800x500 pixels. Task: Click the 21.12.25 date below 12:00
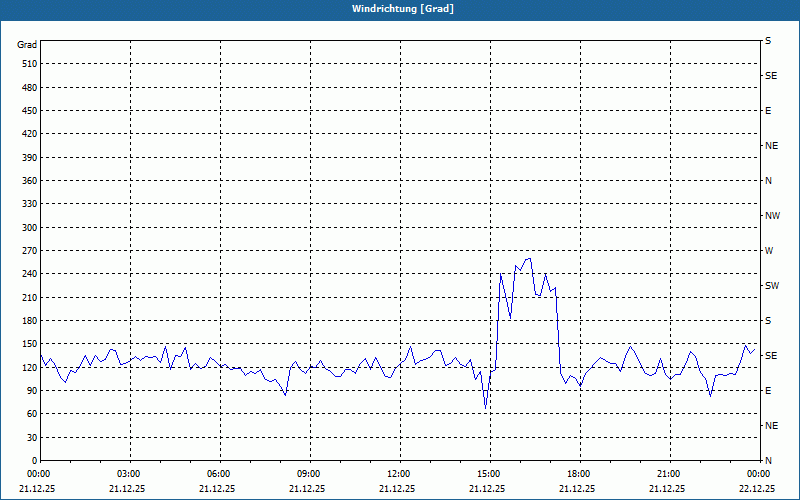click(x=396, y=488)
